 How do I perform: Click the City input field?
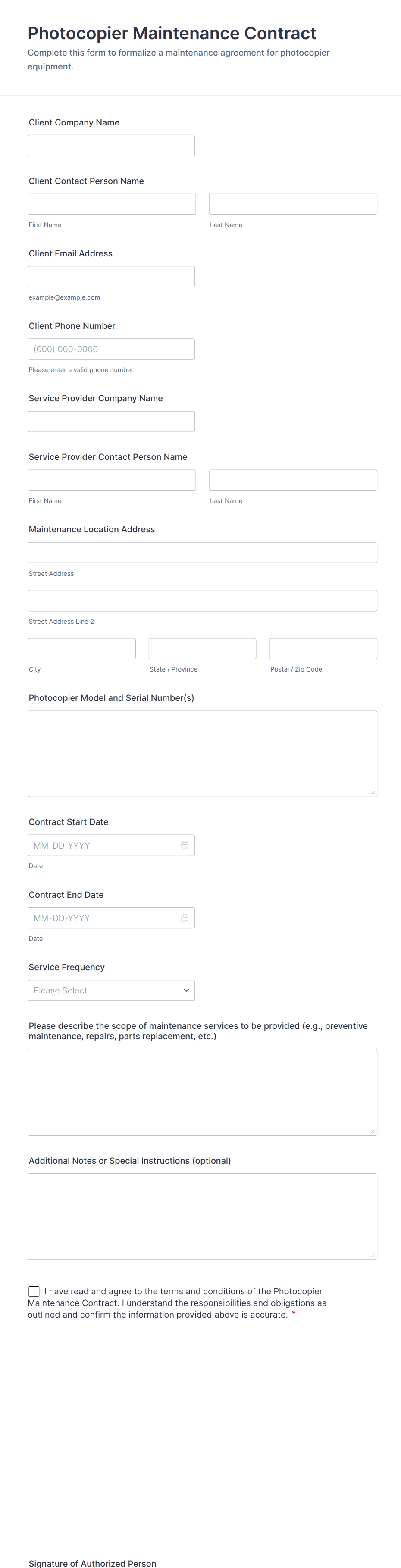[x=81, y=648]
